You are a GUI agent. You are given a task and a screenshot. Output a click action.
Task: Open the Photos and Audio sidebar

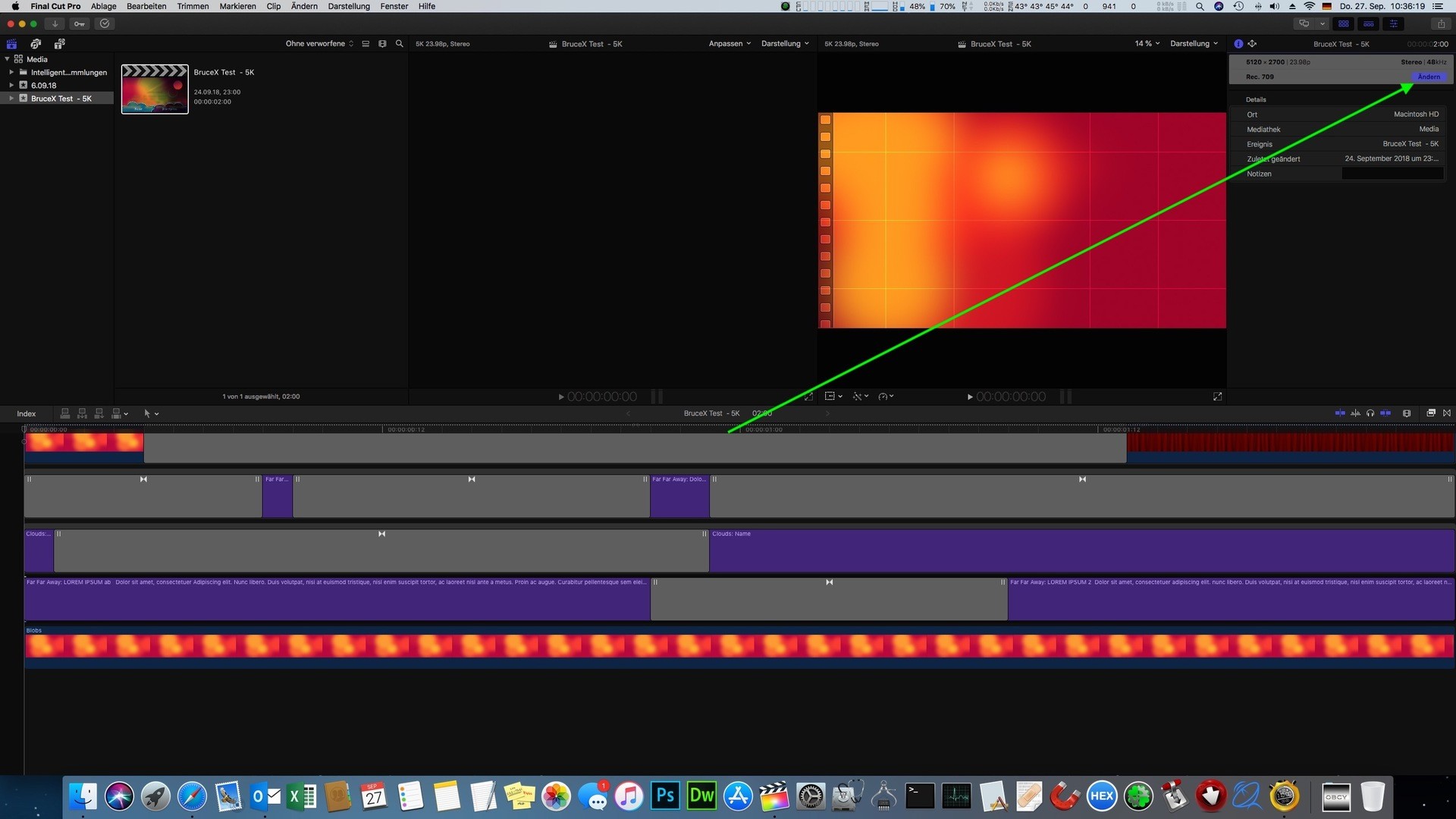[36, 44]
